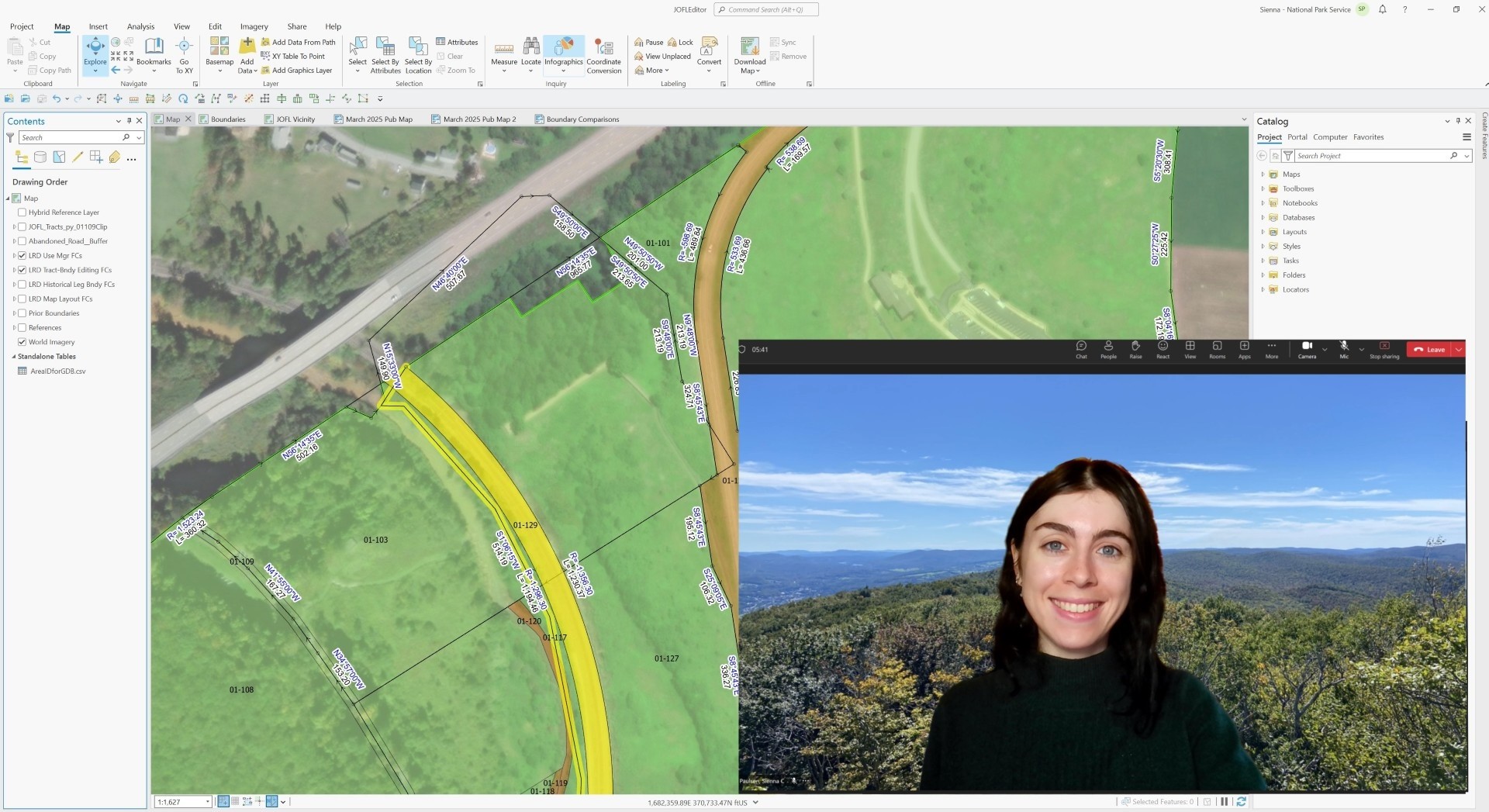This screenshot has width=1489, height=812.
Task: Uncheck LRD Tract-Bndy Editing FCs layer
Action: point(22,270)
